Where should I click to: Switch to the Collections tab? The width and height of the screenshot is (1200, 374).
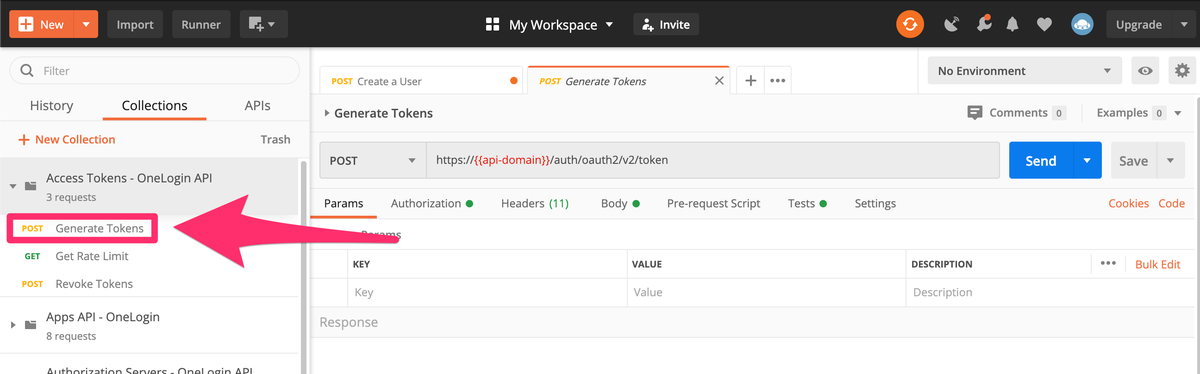pyautogui.click(x=154, y=105)
